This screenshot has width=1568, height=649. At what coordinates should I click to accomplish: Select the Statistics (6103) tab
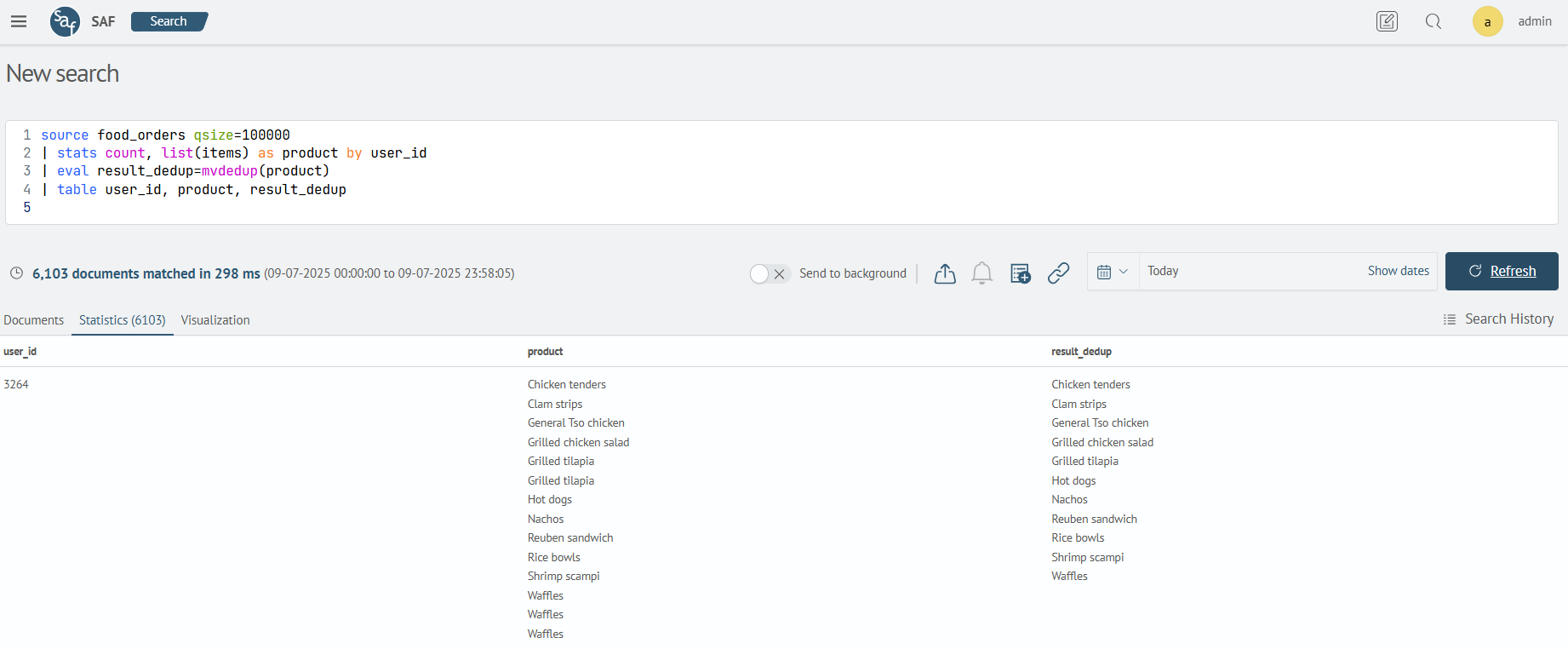pos(123,320)
